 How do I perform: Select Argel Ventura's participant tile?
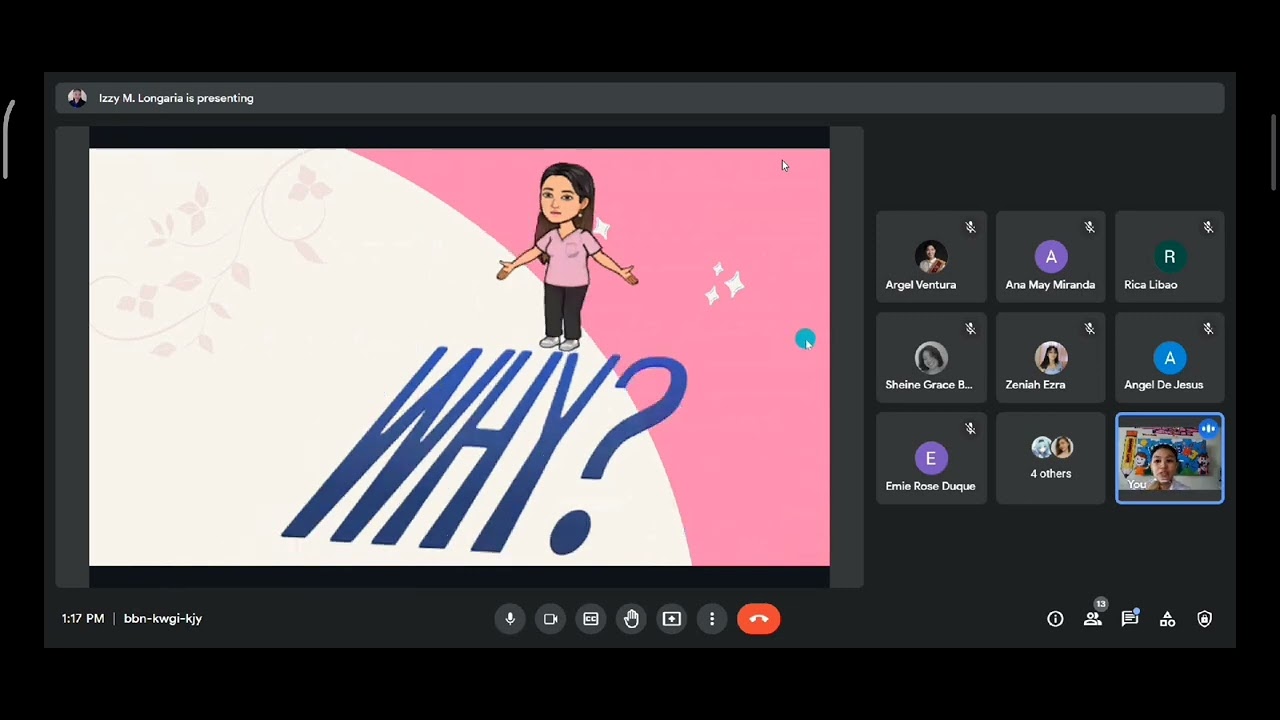click(x=931, y=257)
